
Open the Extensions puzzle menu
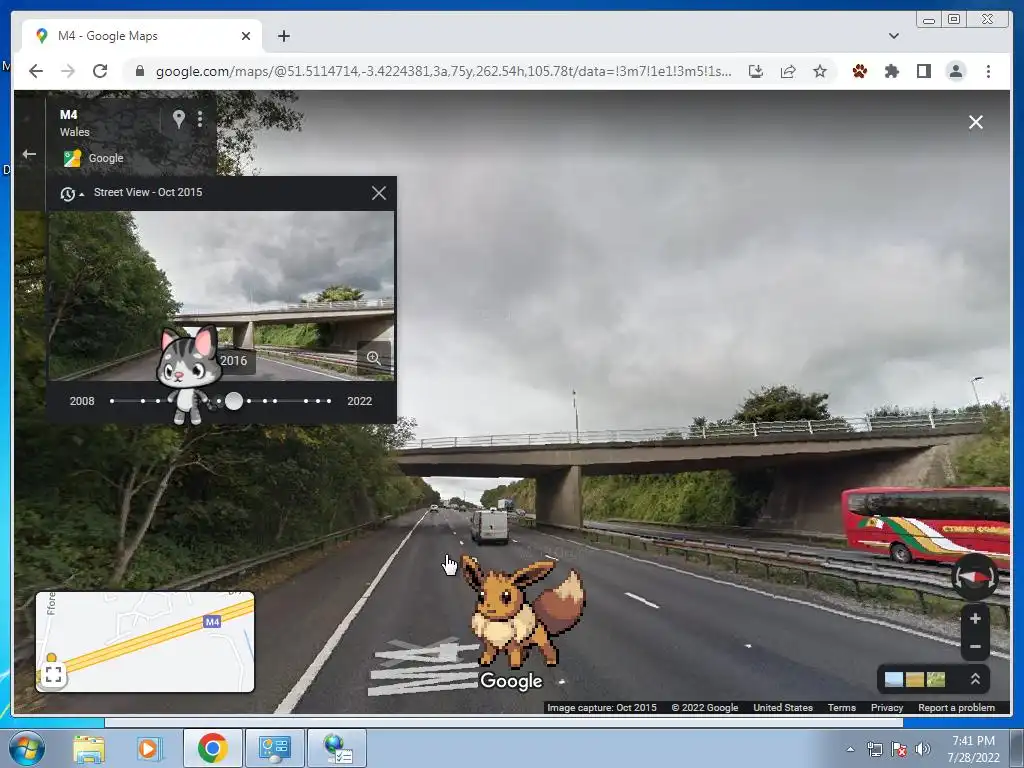[891, 71]
